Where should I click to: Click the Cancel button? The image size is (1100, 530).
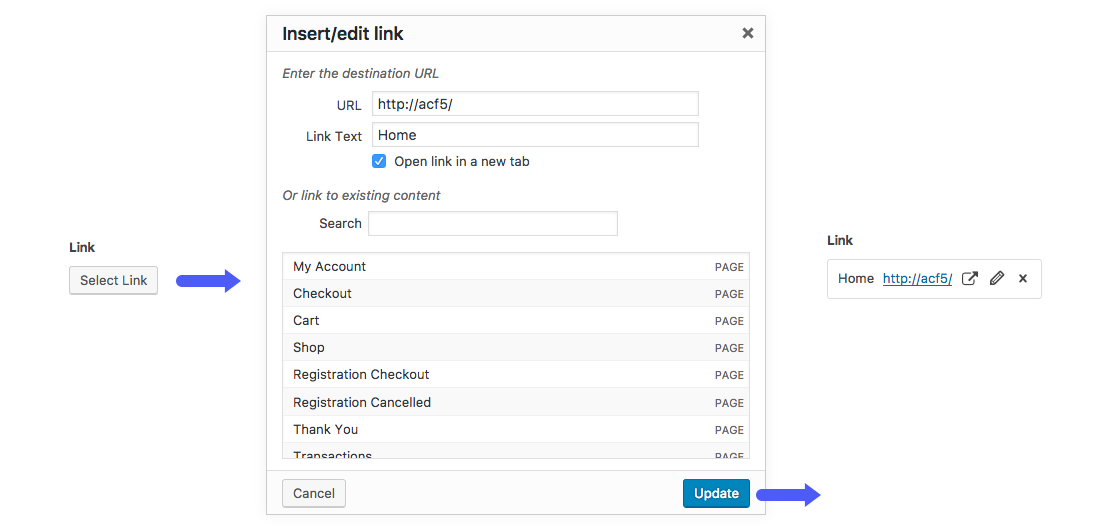coord(314,493)
